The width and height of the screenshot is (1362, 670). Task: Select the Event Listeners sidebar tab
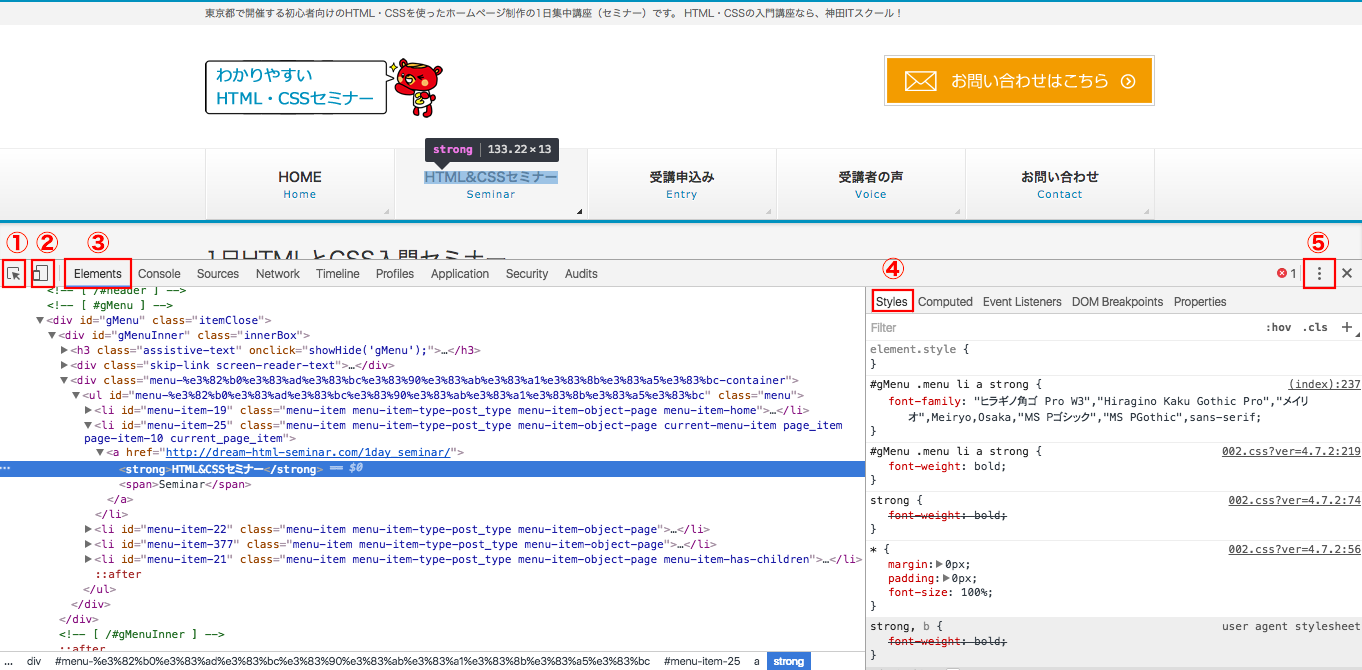(x=1022, y=301)
